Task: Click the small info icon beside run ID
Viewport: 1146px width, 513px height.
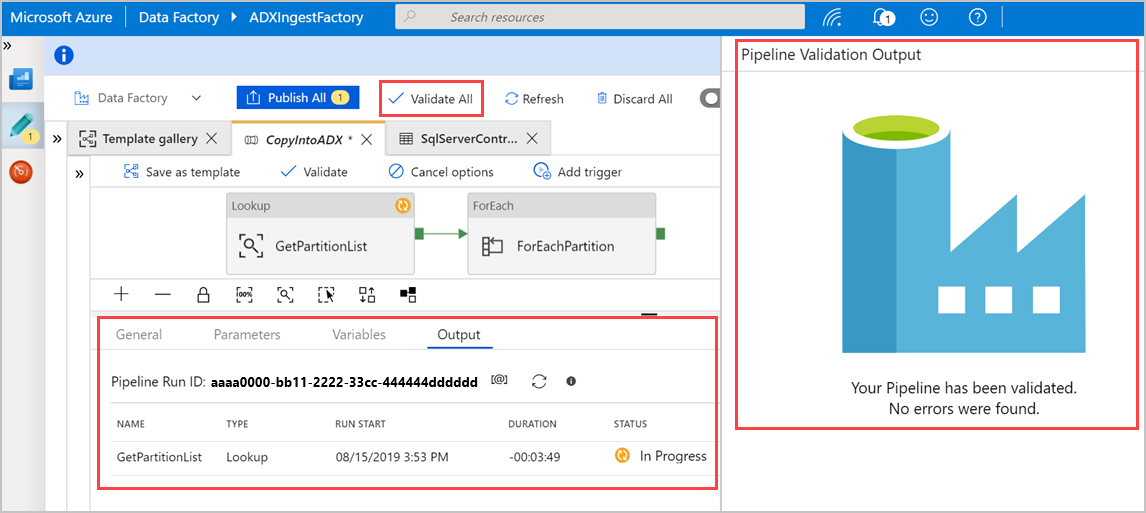Action: click(x=572, y=381)
